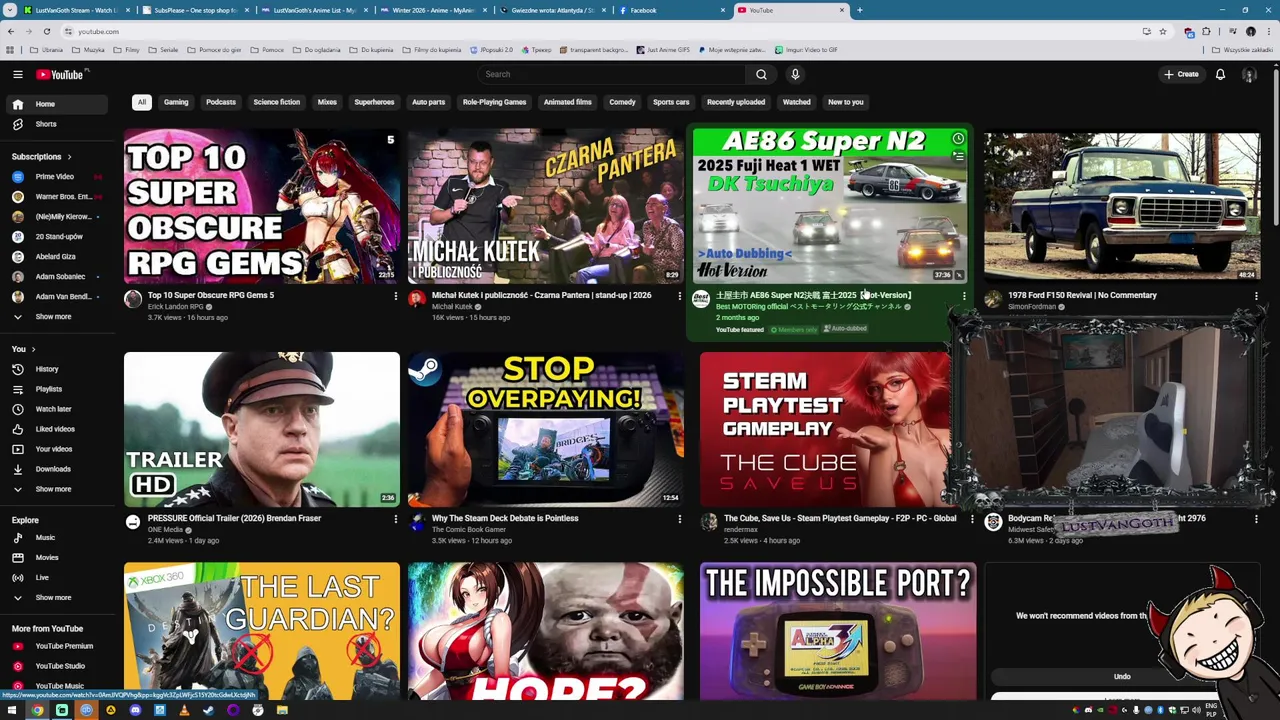Open options for Top 10 Super Obscure RPG Gems

(395, 296)
